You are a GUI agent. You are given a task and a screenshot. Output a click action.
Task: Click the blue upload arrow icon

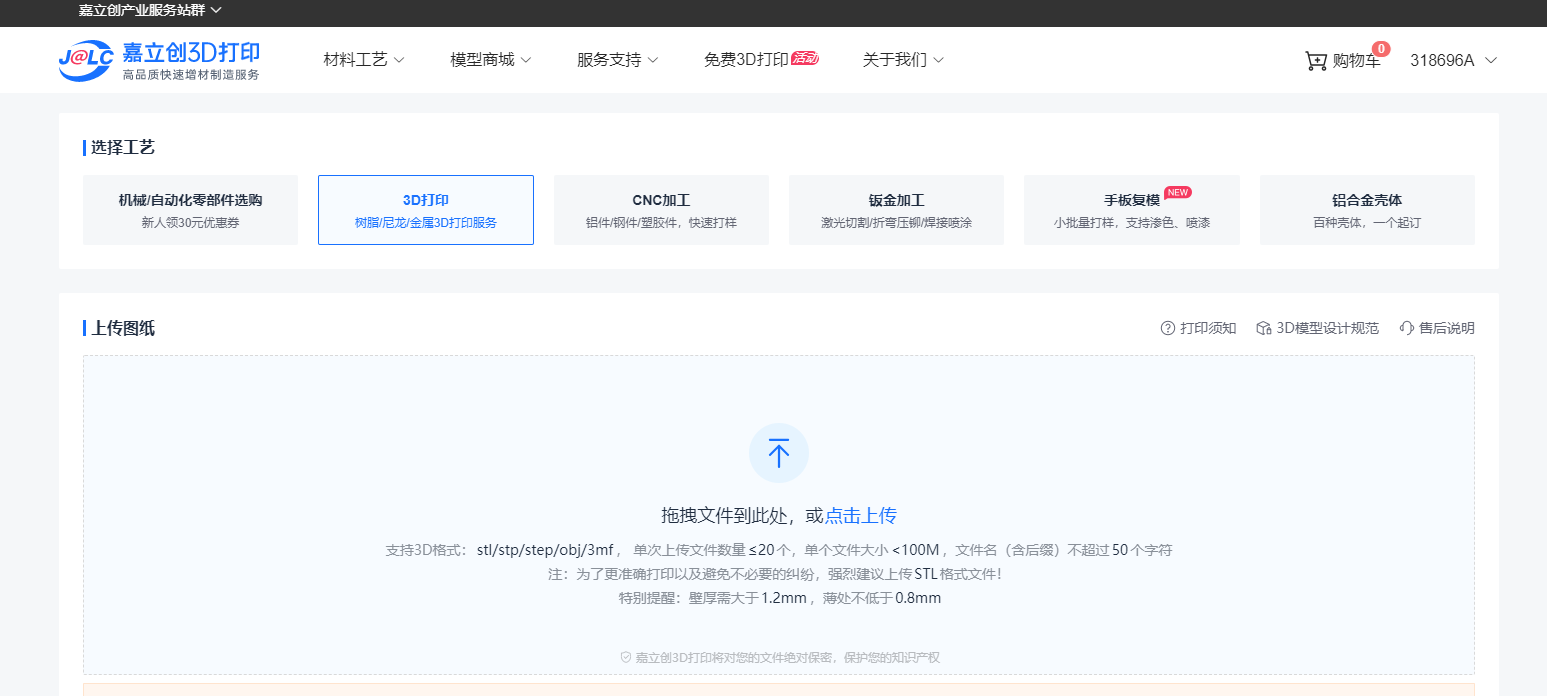[779, 453]
